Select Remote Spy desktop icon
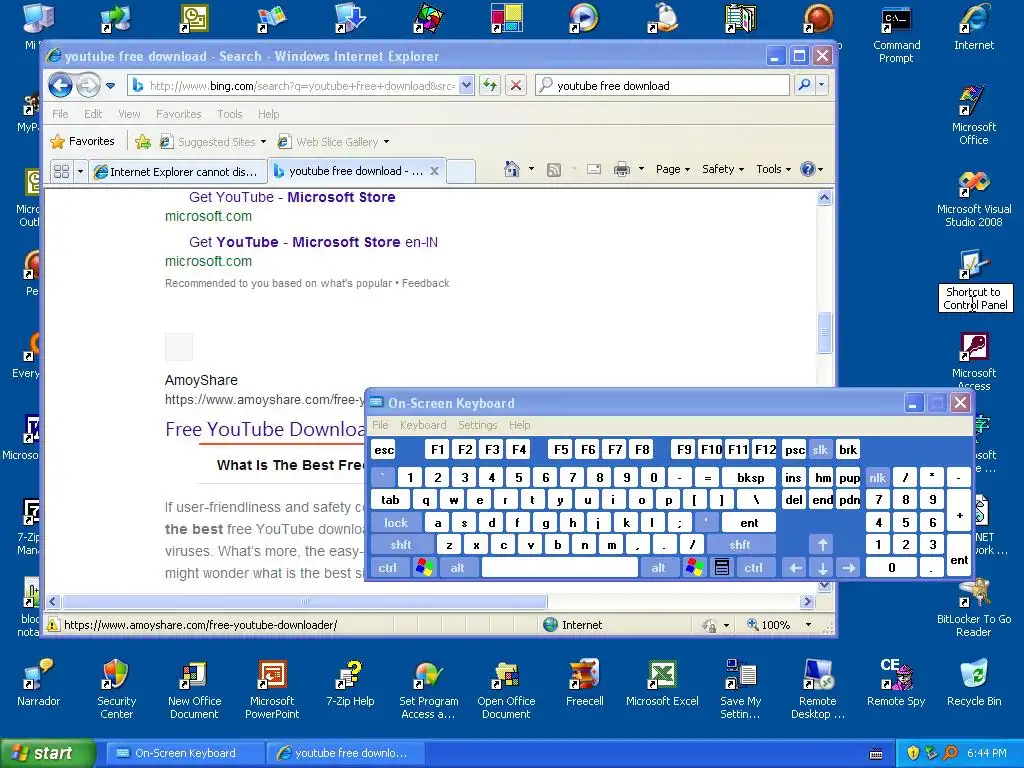 [896, 684]
